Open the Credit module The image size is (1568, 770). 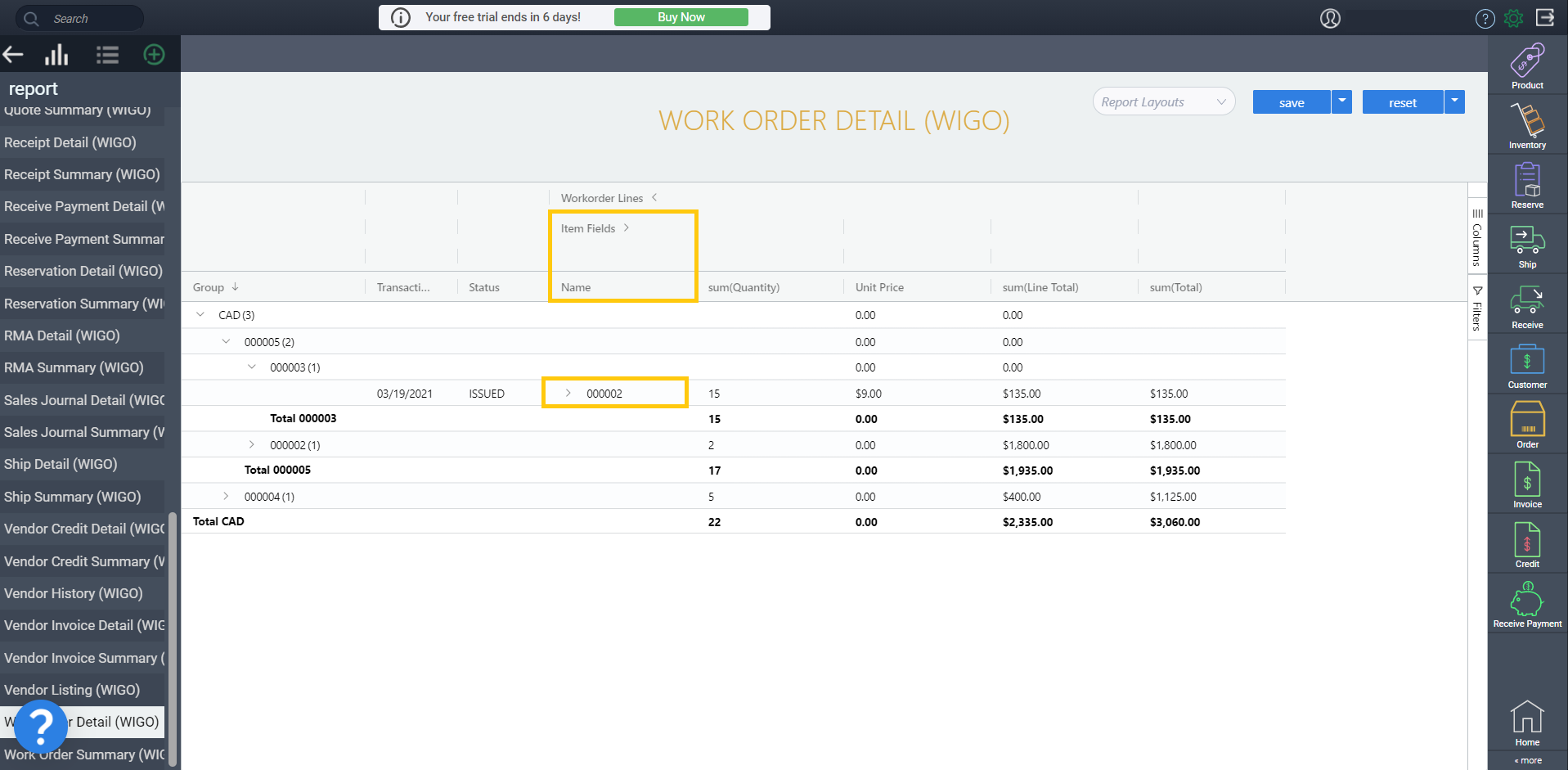(x=1527, y=544)
